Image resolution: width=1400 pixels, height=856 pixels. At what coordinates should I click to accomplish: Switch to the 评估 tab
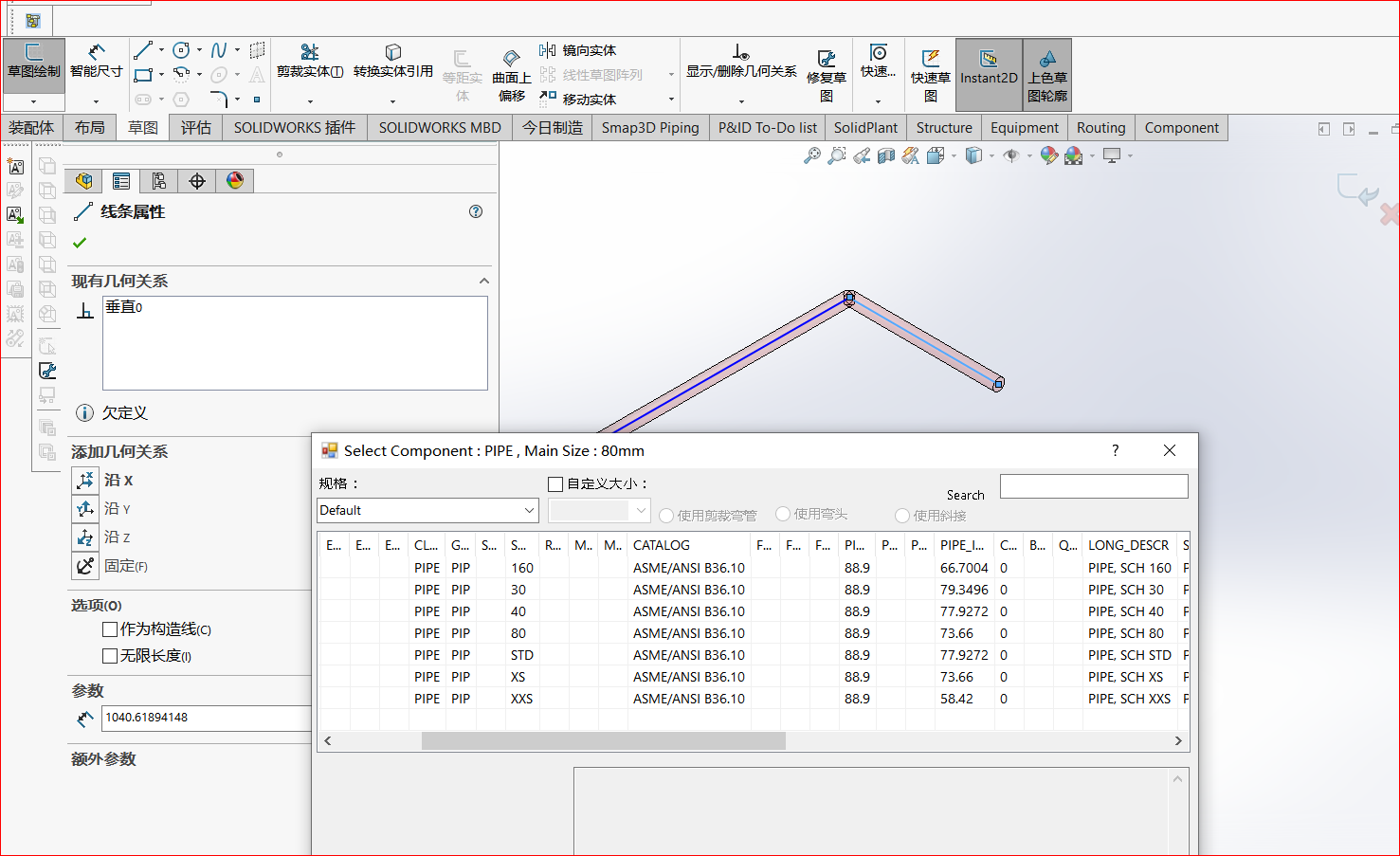[x=196, y=128]
